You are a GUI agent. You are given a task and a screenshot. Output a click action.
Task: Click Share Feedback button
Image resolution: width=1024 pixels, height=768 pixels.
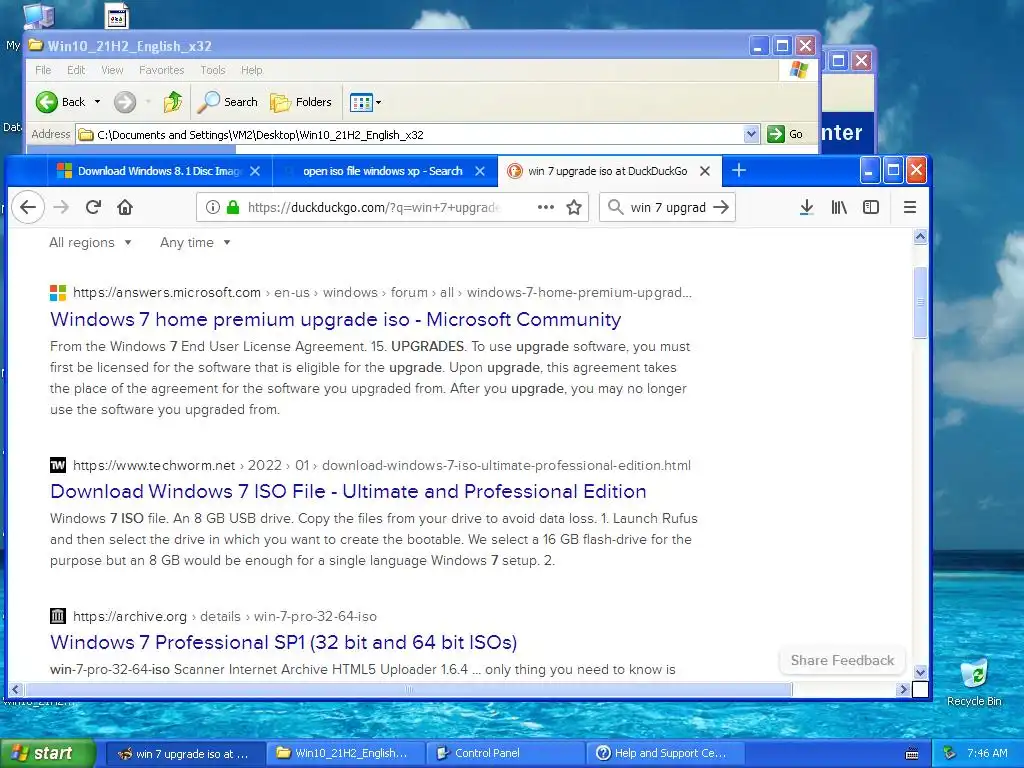pyautogui.click(x=842, y=660)
